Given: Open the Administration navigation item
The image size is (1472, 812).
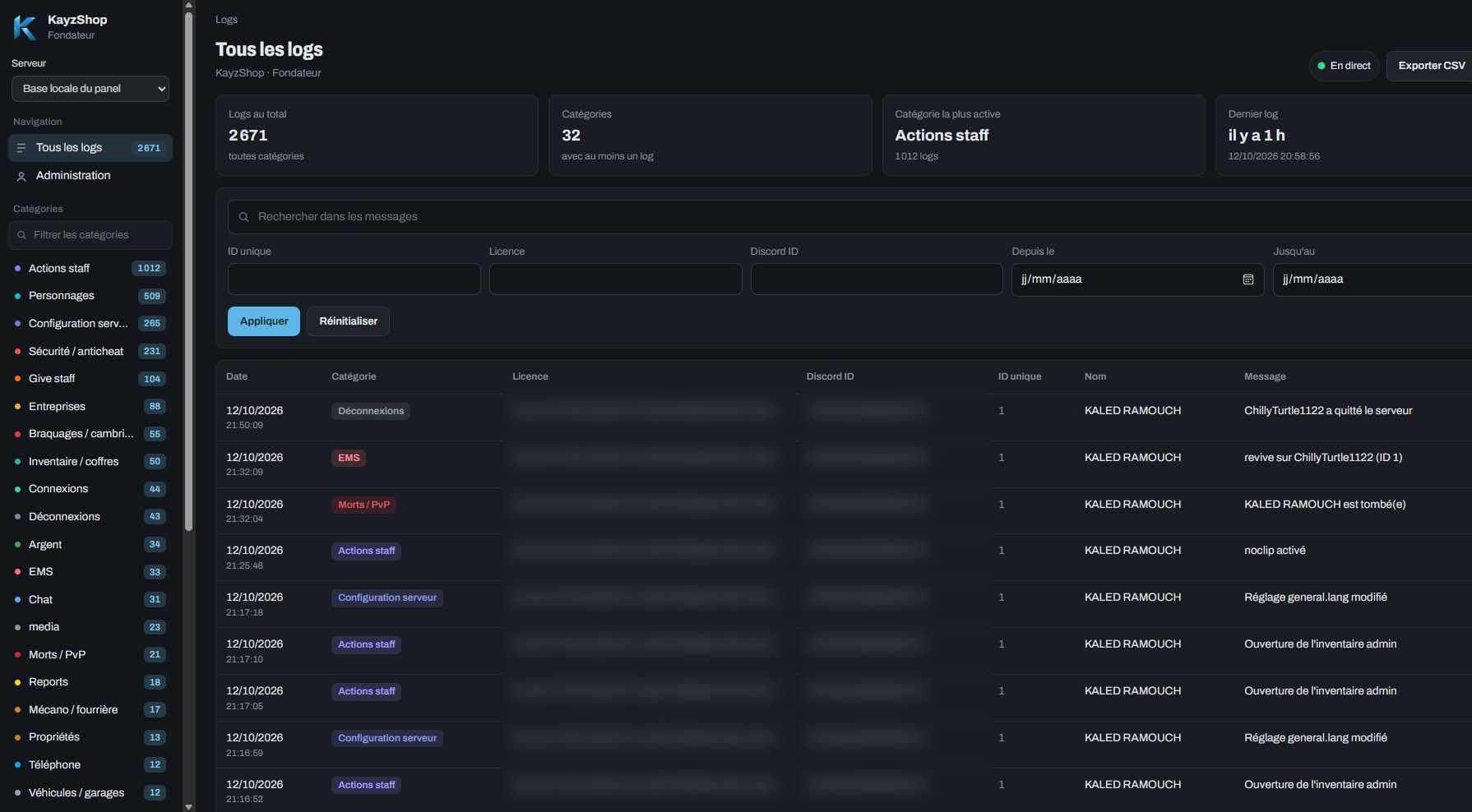Looking at the screenshot, I should (x=90, y=176).
